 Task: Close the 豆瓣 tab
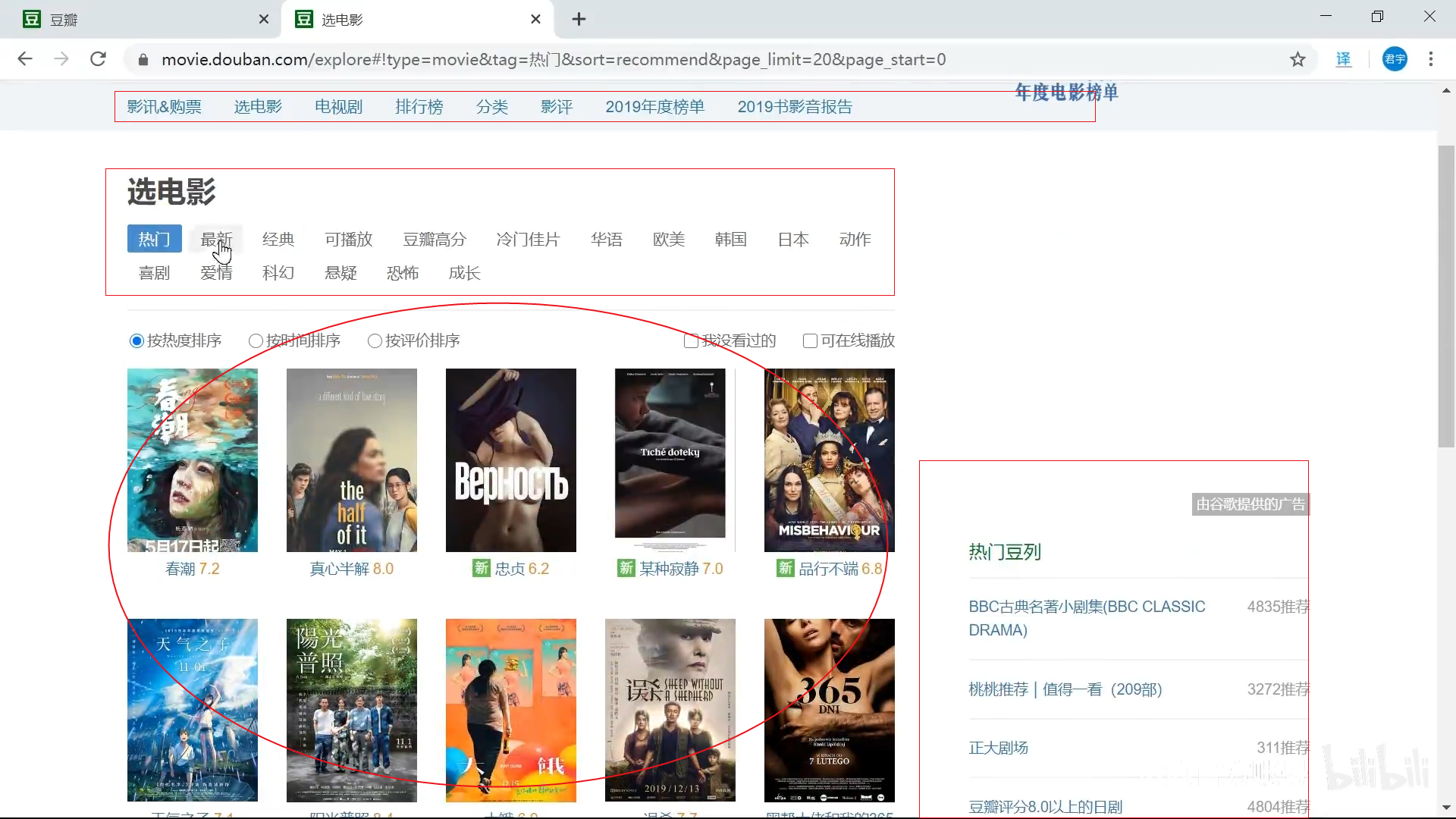pos(263,19)
